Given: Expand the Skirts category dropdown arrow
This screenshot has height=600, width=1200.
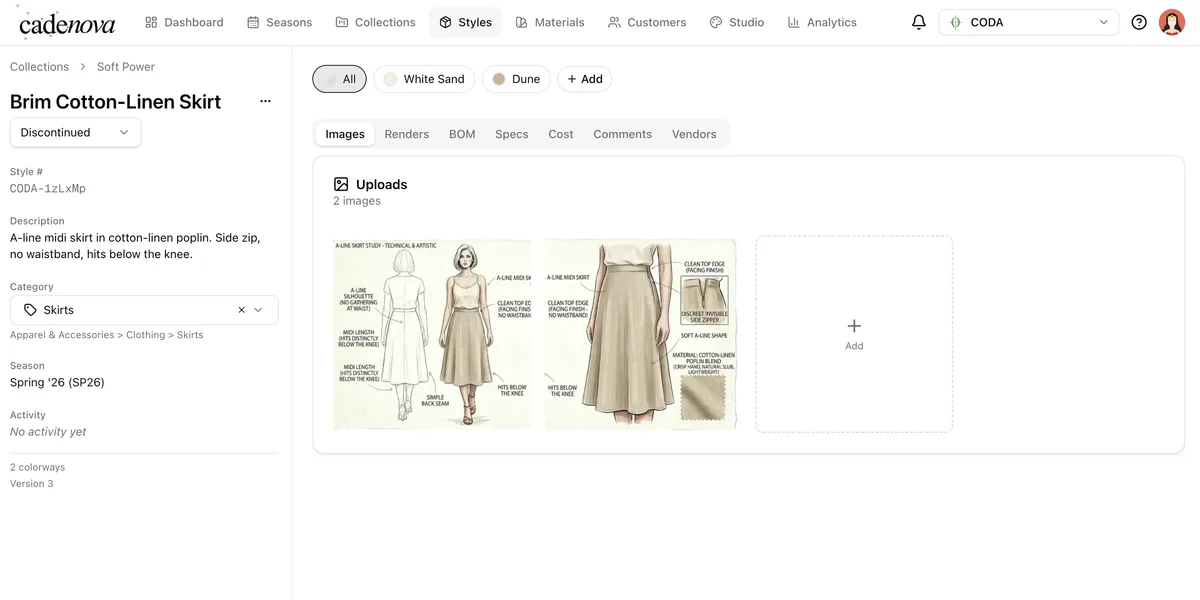Looking at the screenshot, I should (x=258, y=310).
